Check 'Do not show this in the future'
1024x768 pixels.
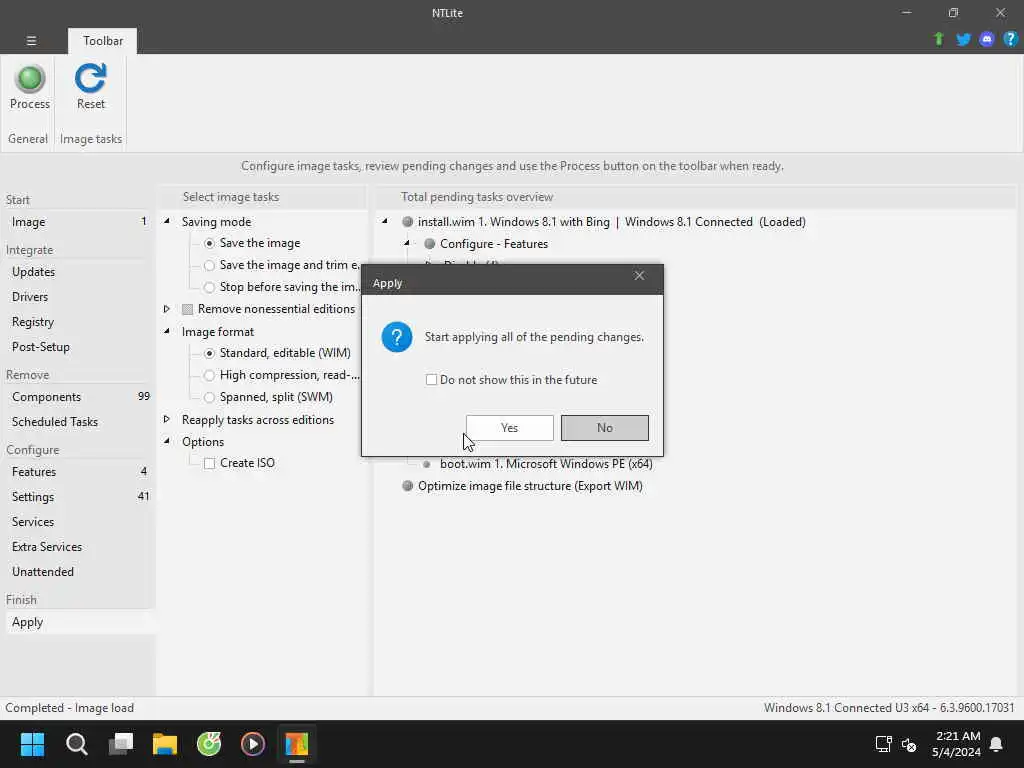click(x=431, y=379)
